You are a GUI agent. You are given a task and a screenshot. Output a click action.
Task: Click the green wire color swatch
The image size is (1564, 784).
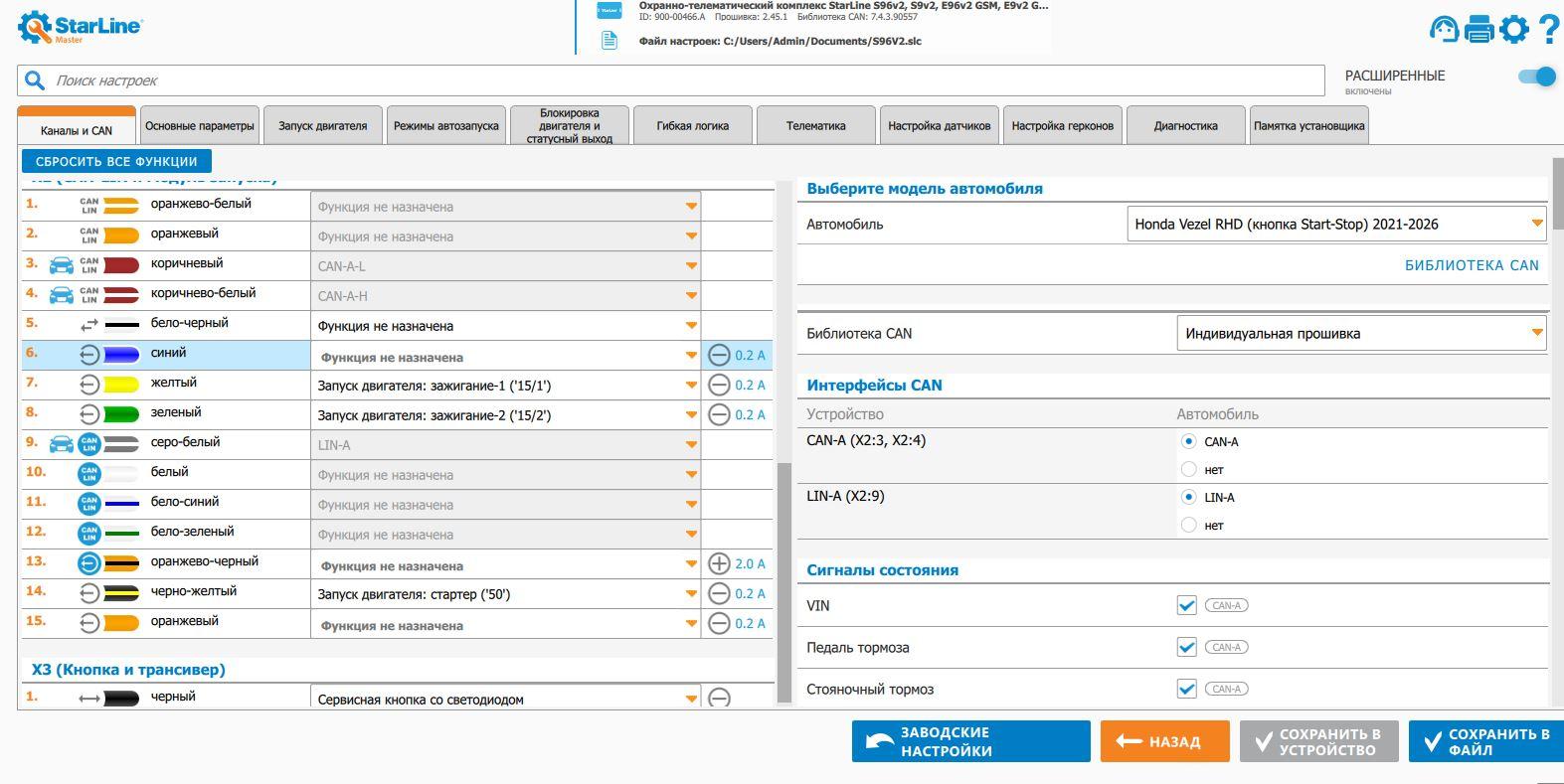(121, 414)
